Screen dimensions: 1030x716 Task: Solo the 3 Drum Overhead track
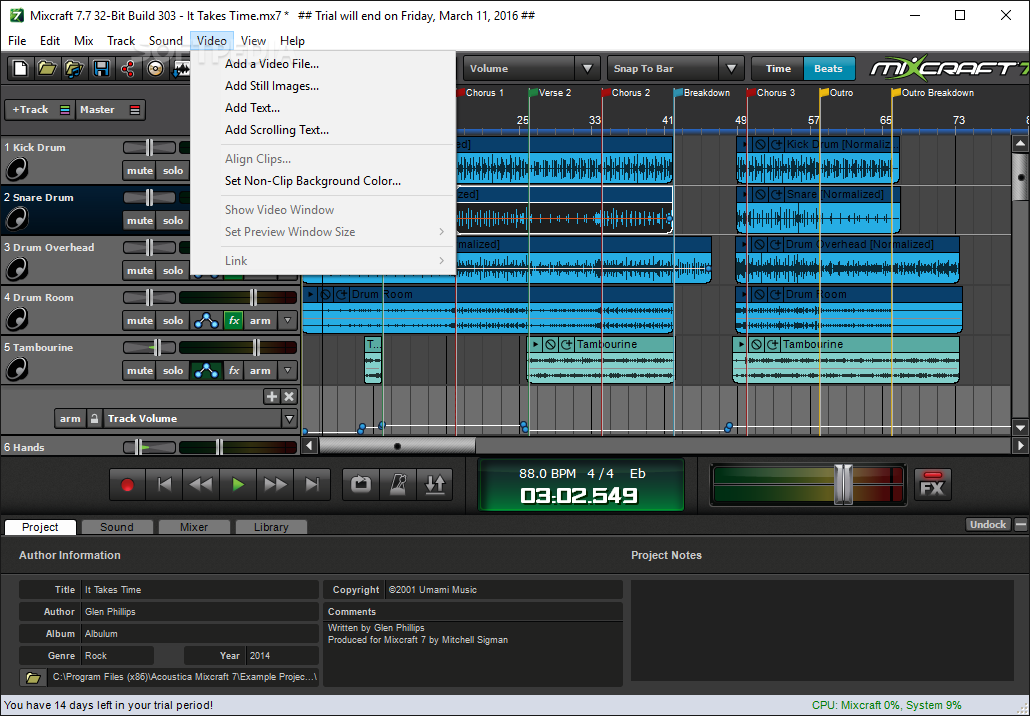173,271
